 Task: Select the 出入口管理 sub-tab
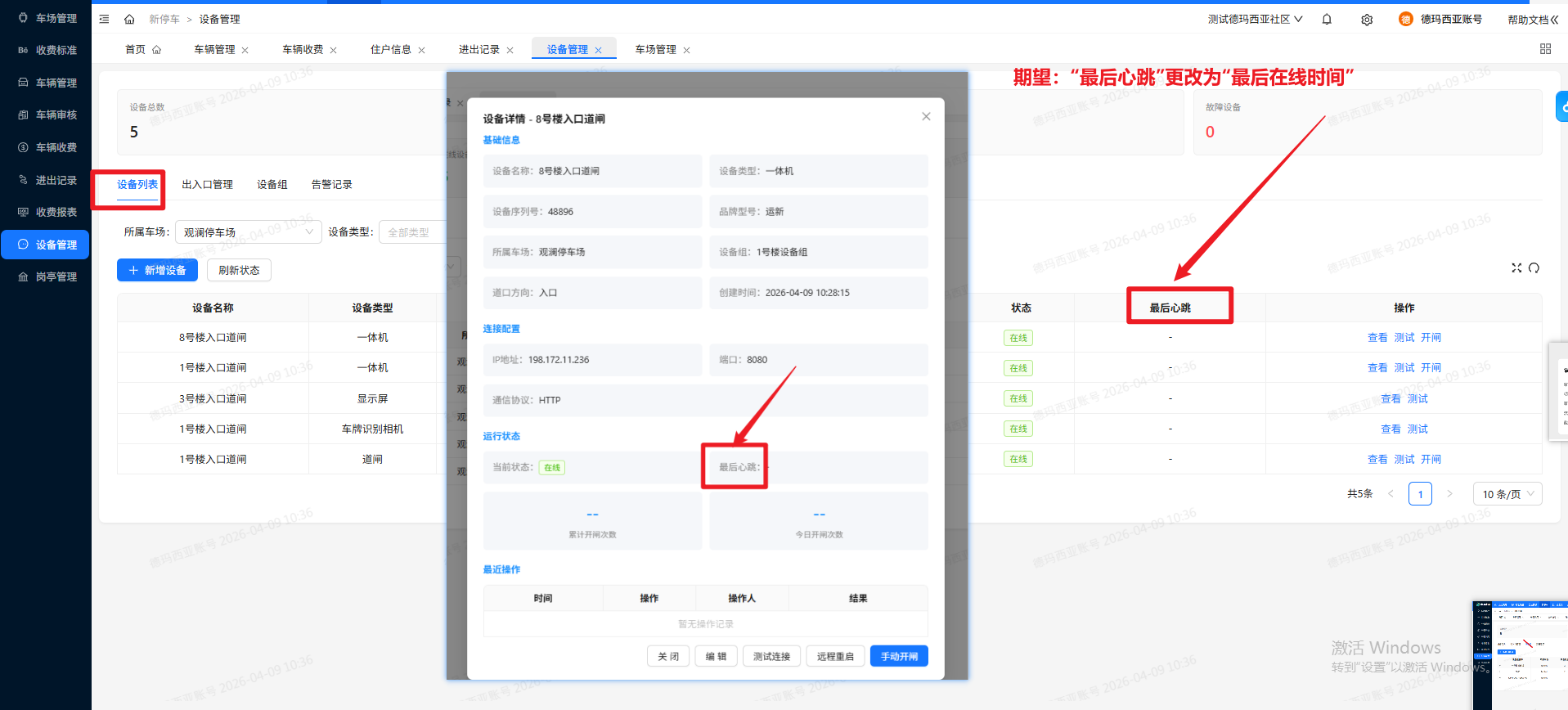pyautogui.click(x=208, y=185)
